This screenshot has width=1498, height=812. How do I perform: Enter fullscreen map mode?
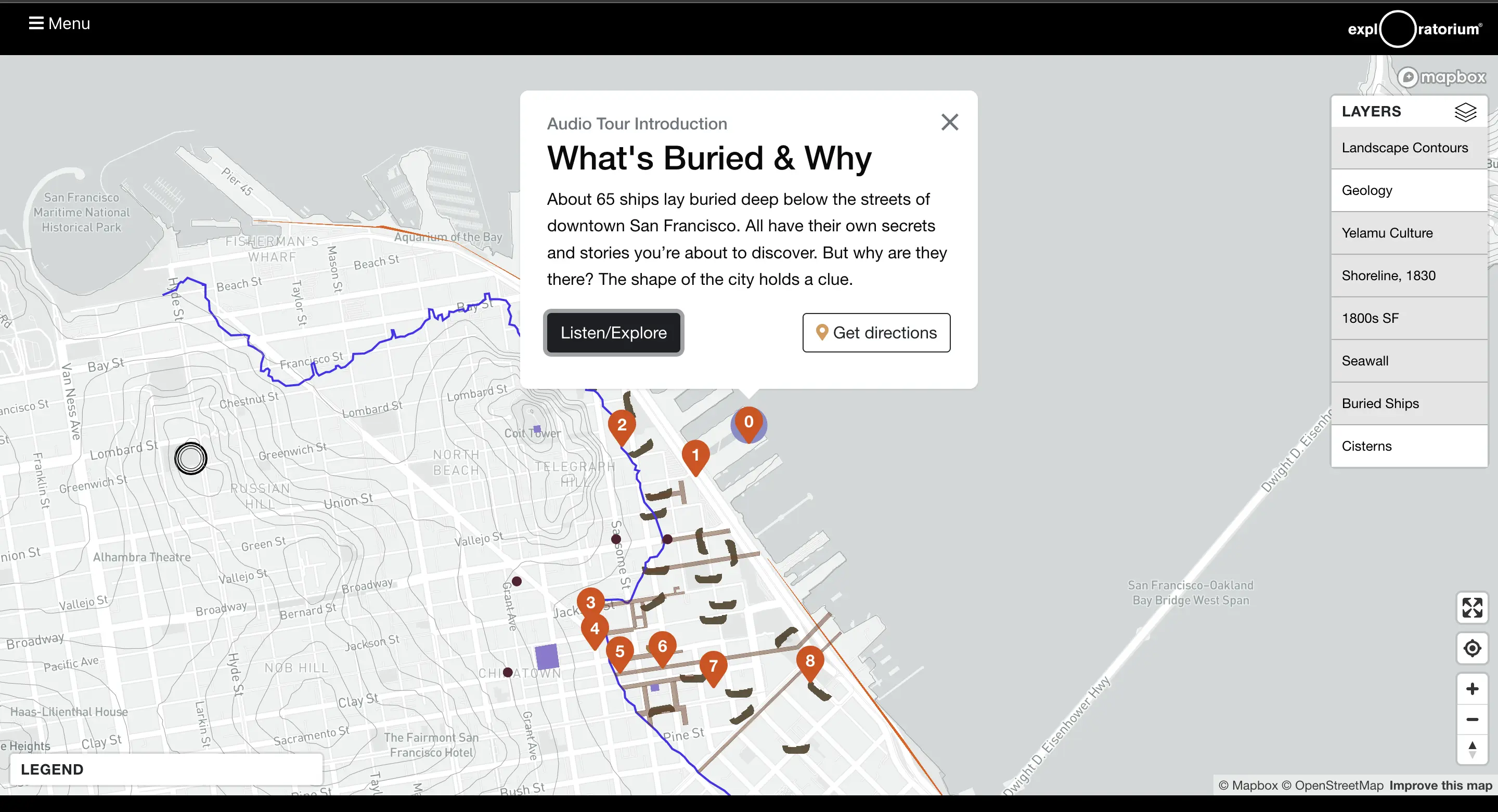[x=1472, y=607]
